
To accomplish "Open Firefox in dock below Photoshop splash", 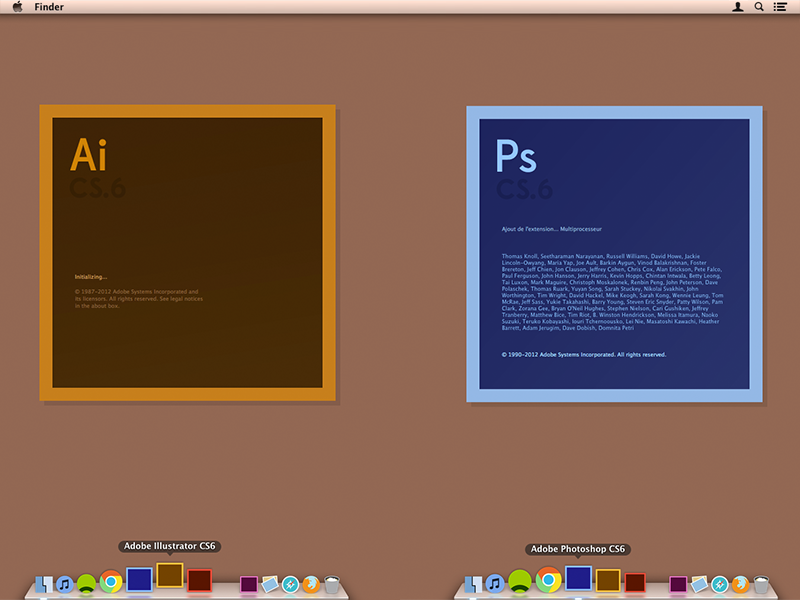I will (x=740, y=584).
